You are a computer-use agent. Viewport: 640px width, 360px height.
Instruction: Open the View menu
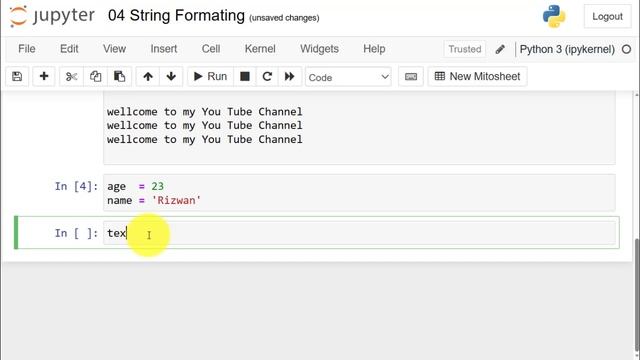tap(114, 49)
